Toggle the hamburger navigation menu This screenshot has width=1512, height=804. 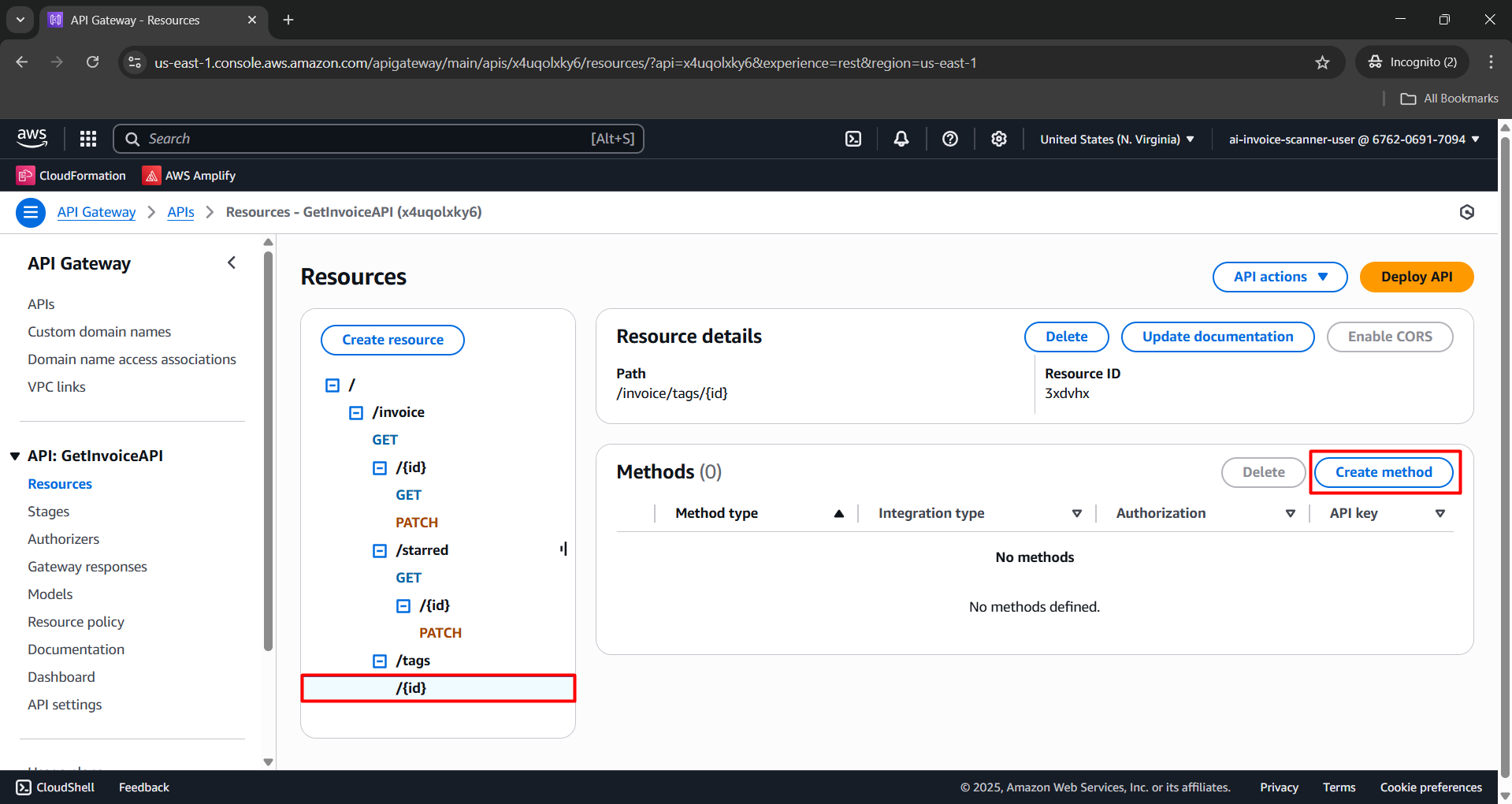pyautogui.click(x=31, y=212)
